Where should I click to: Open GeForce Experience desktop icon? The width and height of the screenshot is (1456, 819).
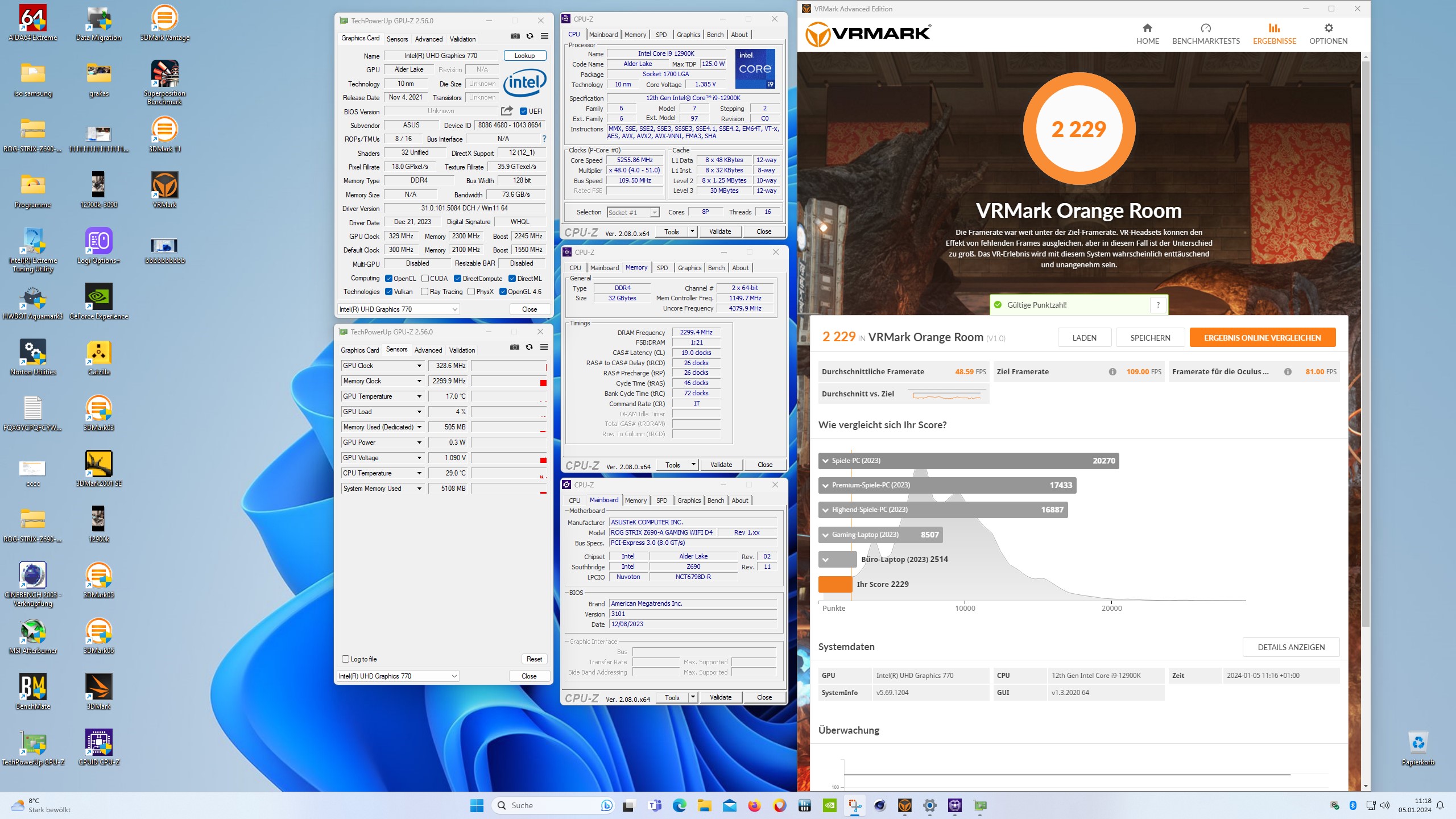99,302
